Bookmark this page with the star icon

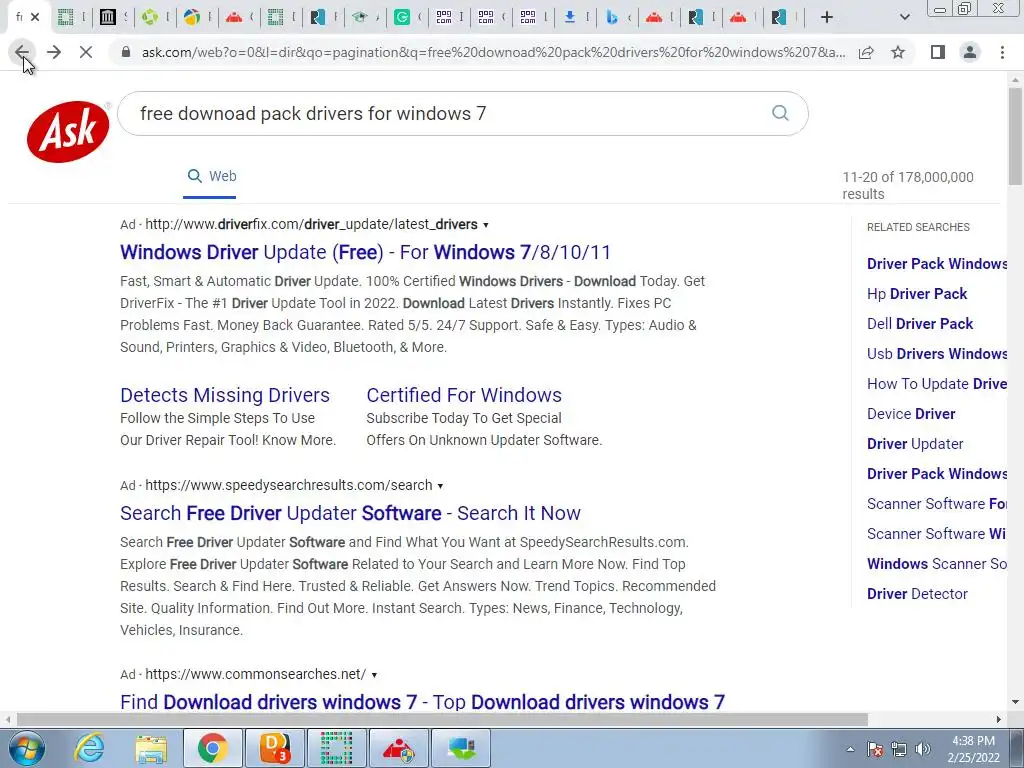(898, 52)
